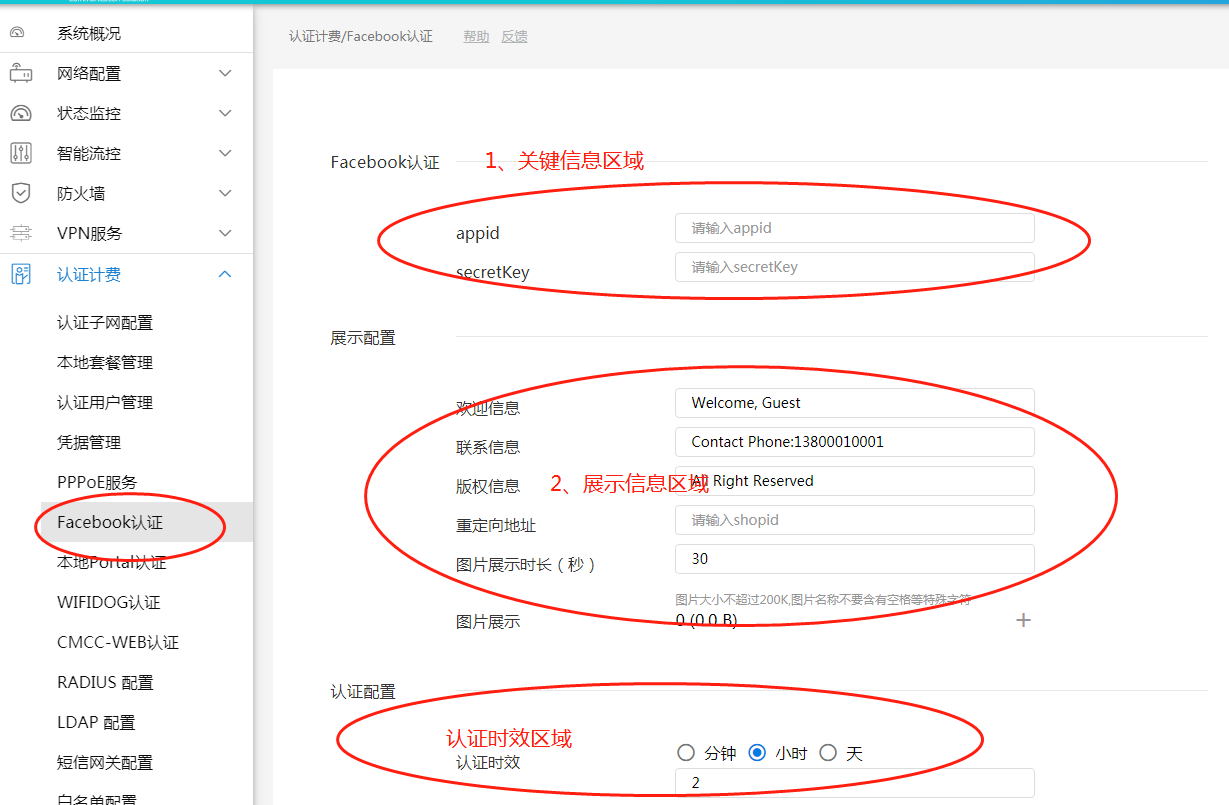This screenshot has height=805, width=1229.
Task: Click the 系统概况 dashboard icon
Action: pos(17,33)
